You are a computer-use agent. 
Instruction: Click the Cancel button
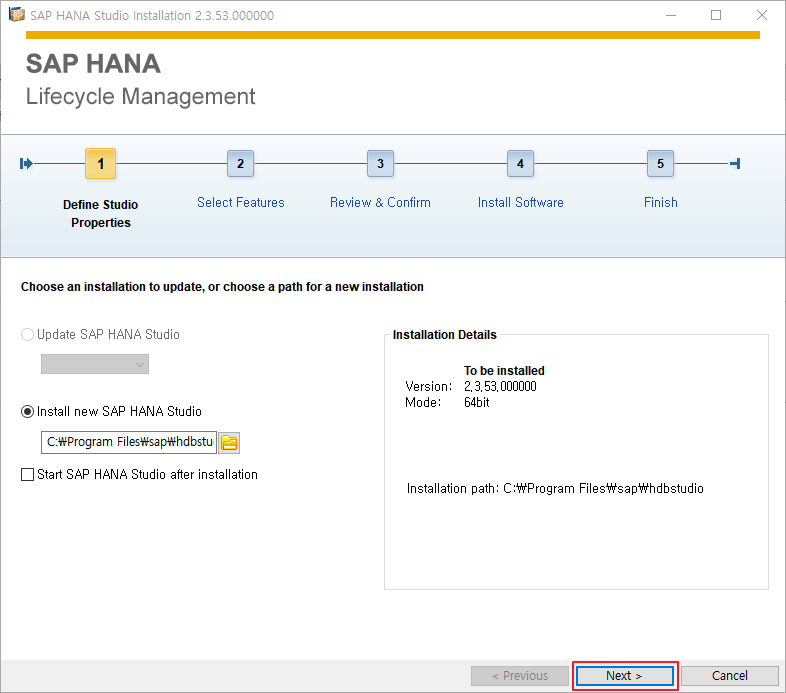[x=729, y=676]
